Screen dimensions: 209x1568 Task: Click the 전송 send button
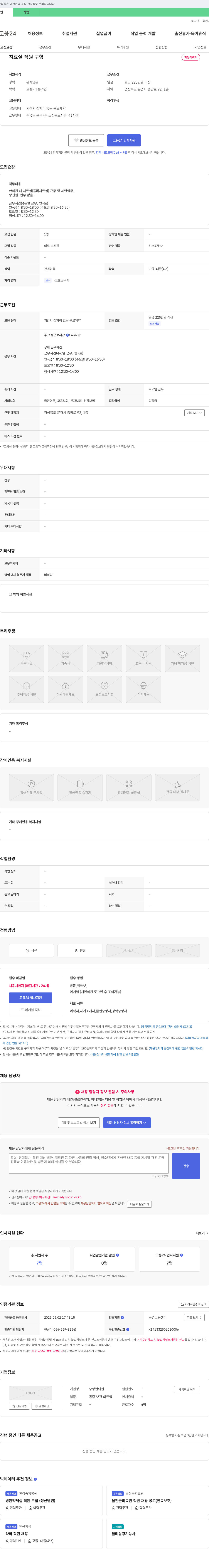click(x=186, y=1166)
